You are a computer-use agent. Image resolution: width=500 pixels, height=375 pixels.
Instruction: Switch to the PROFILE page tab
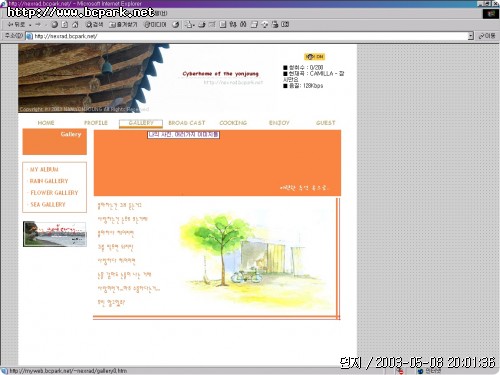tap(96, 123)
